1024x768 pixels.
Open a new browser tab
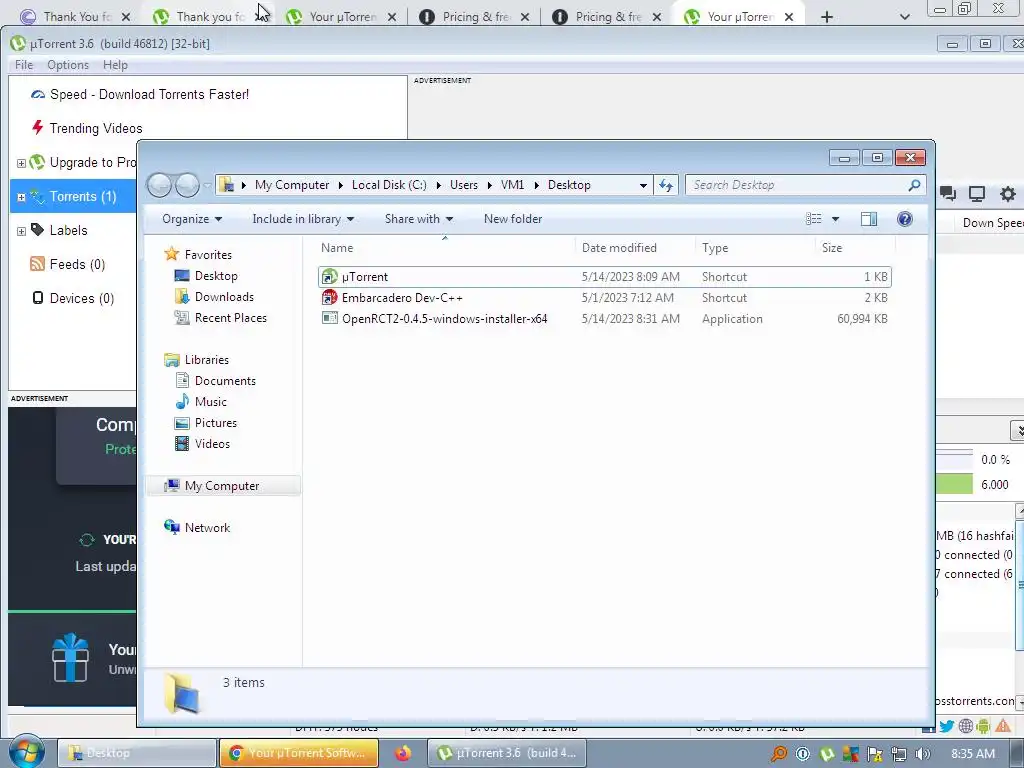827,17
